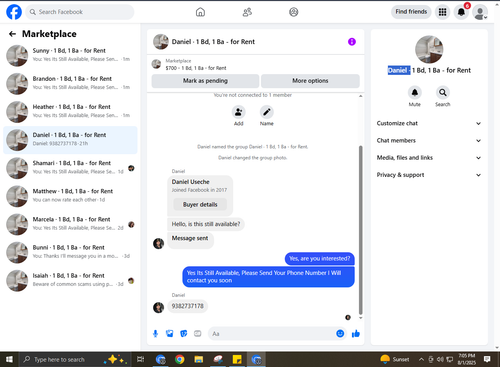
Task: Open Marcela conversation
Action: [x=70, y=224]
